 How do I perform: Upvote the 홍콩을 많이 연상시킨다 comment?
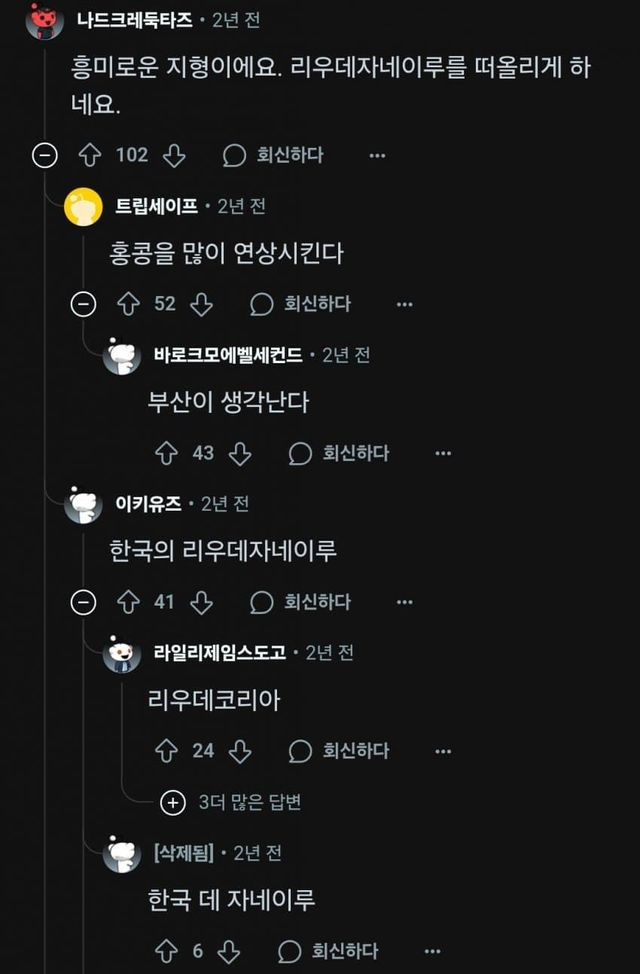pyautogui.click(x=128, y=304)
